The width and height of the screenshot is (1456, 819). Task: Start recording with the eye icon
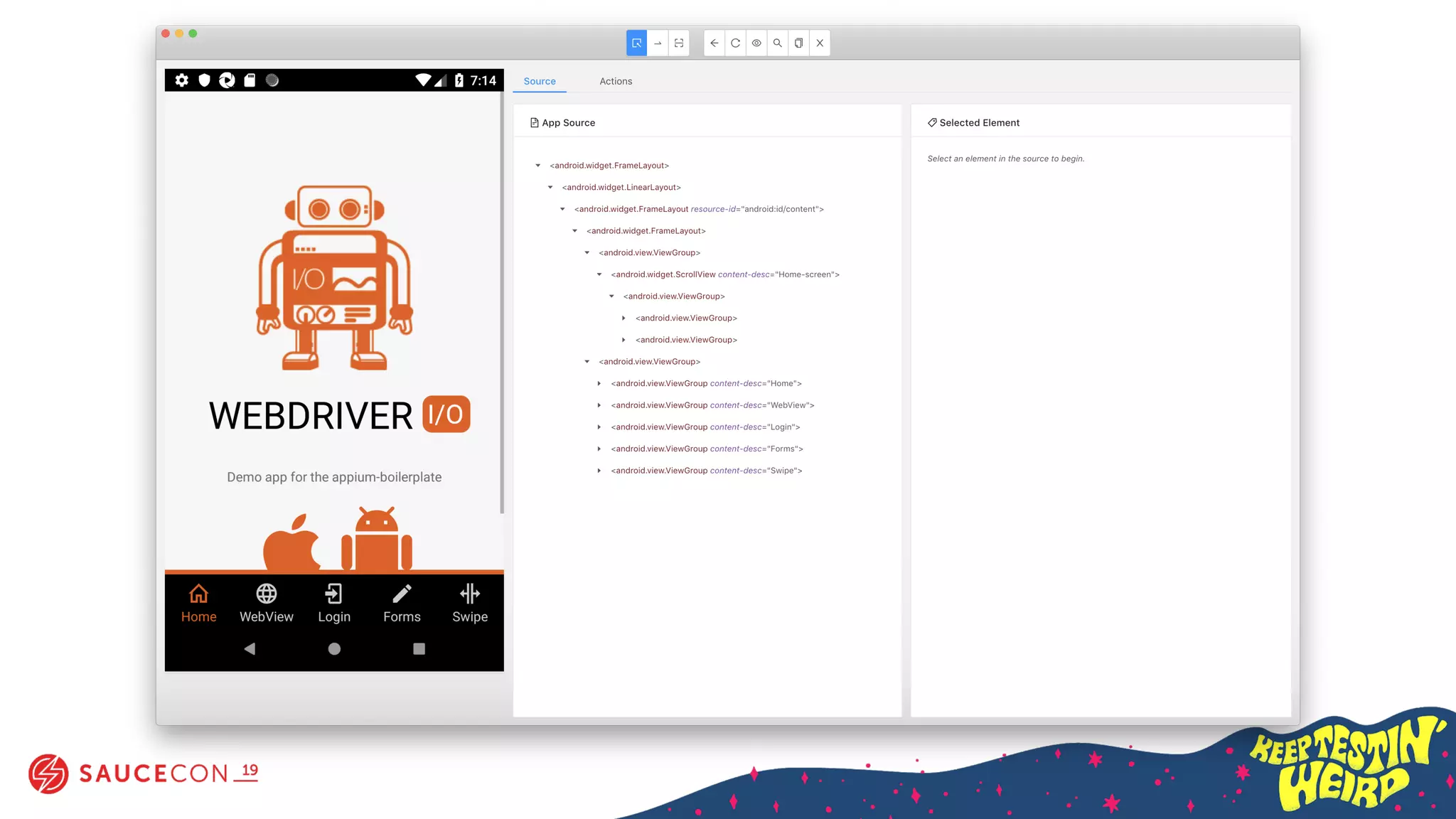pyautogui.click(x=756, y=43)
